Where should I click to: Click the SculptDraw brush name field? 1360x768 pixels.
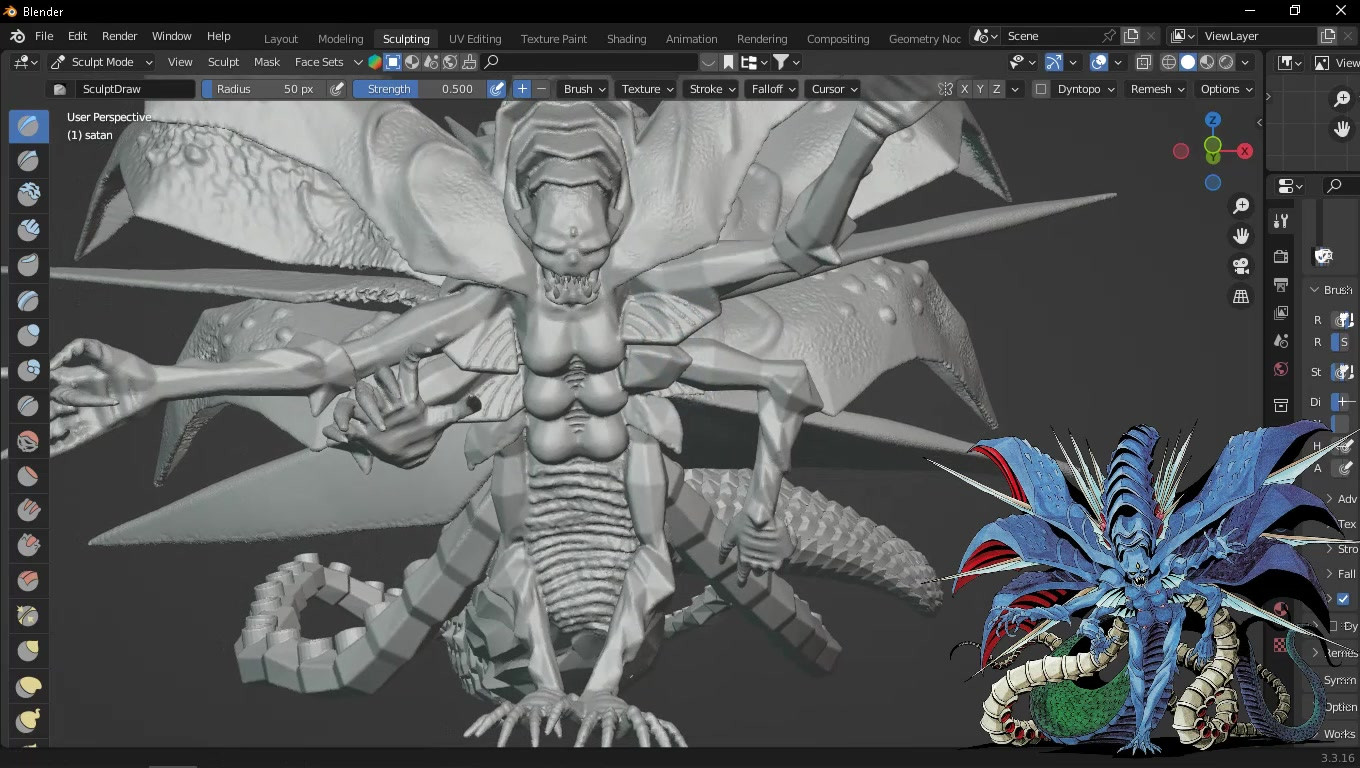click(x=134, y=89)
